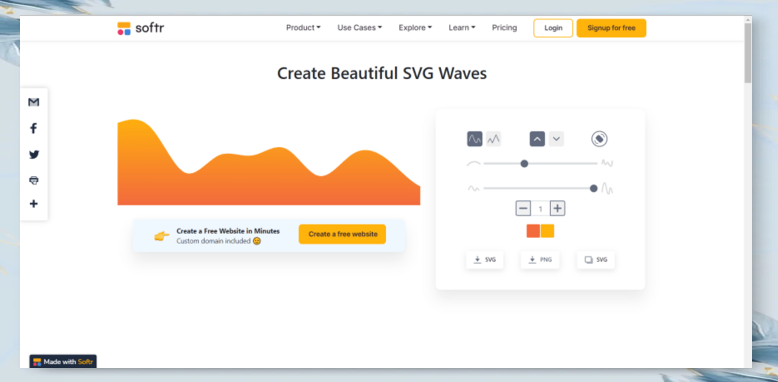
Task: Click the print icon in sidebar
Action: coord(34,180)
